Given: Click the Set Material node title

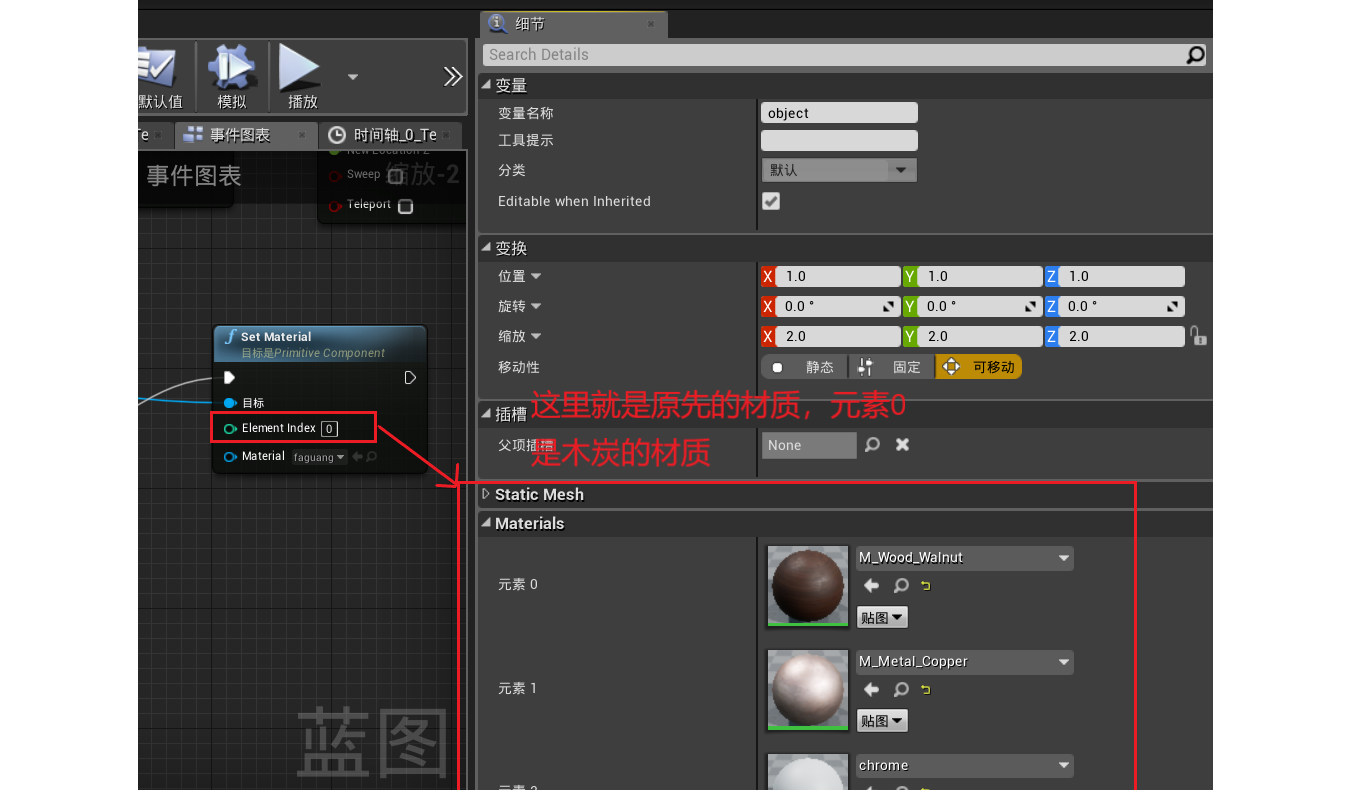Looking at the screenshot, I should [276, 337].
